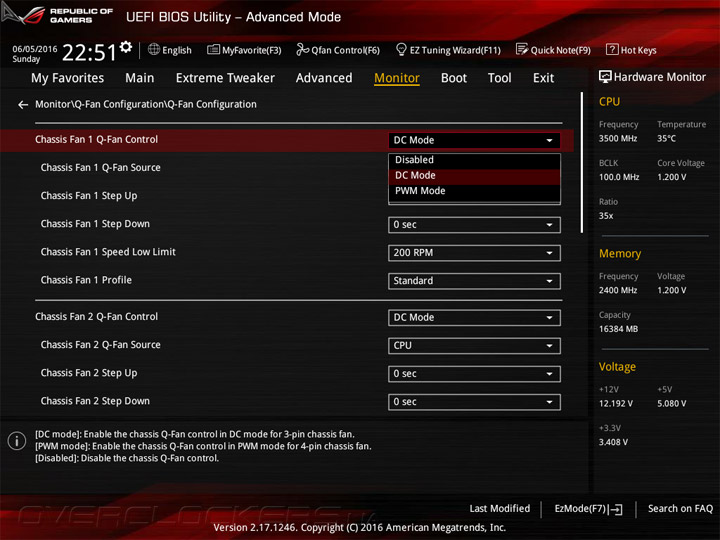This screenshot has height=540, width=720.
Task: Click the settings gear next to the clock
Action: [125, 47]
